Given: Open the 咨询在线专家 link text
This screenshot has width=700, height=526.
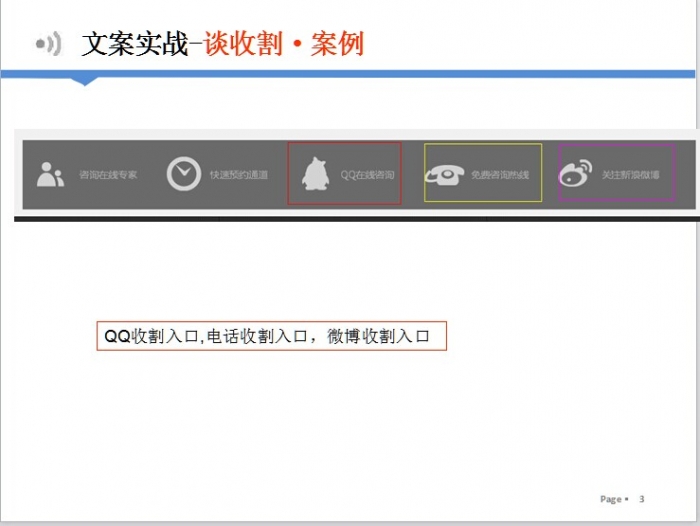Looking at the screenshot, I should (x=108, y=175).
